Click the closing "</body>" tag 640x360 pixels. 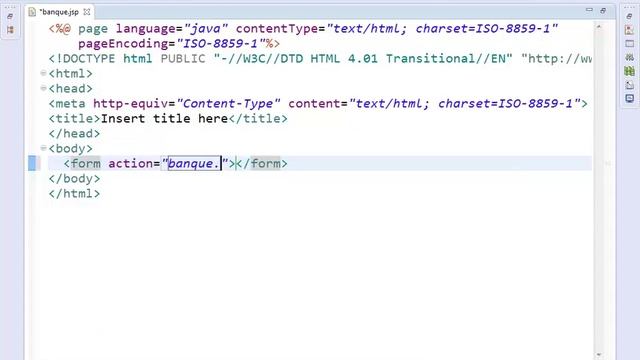coord(74,179)
